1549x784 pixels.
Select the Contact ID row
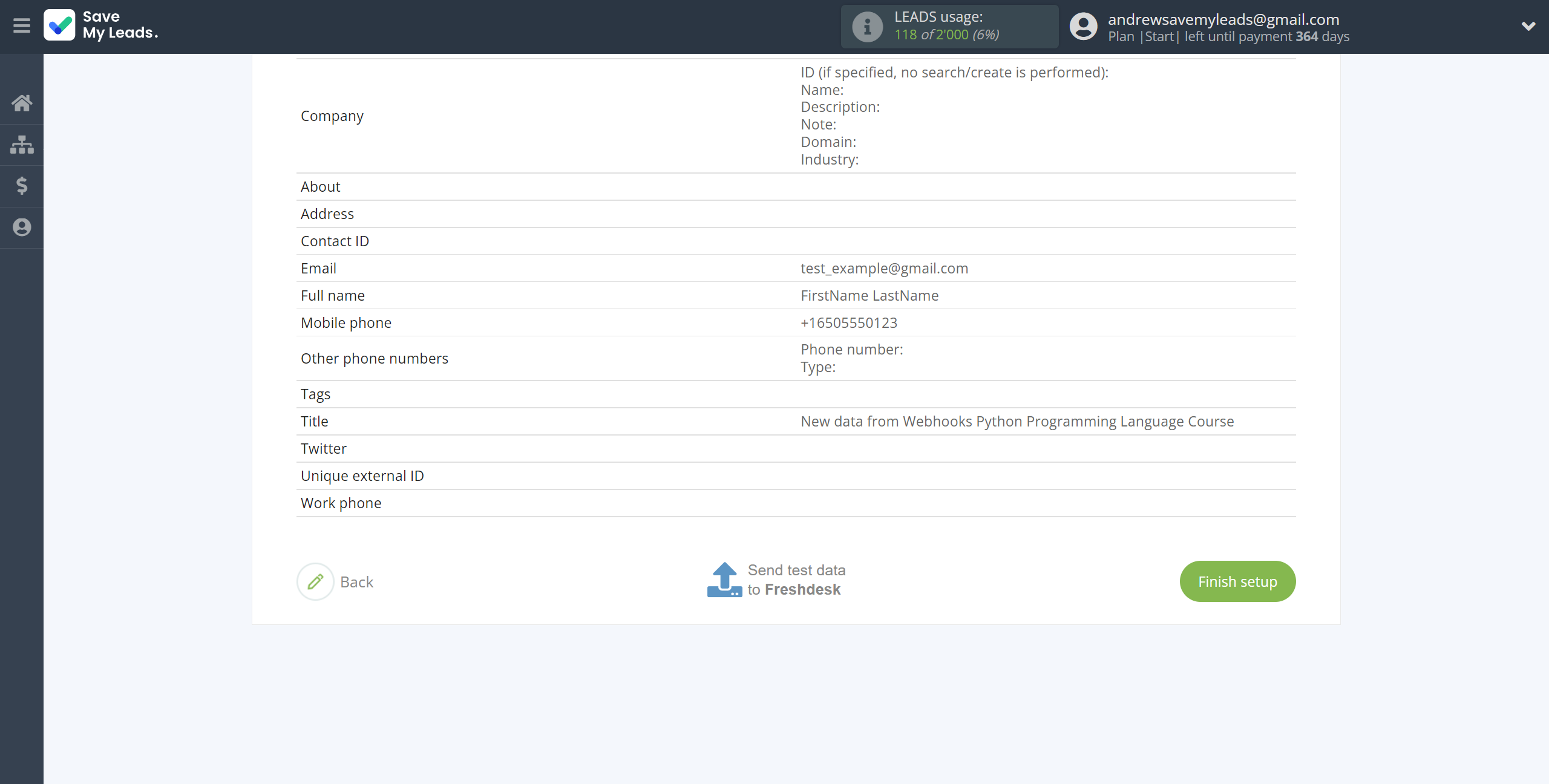pos(796,241)
